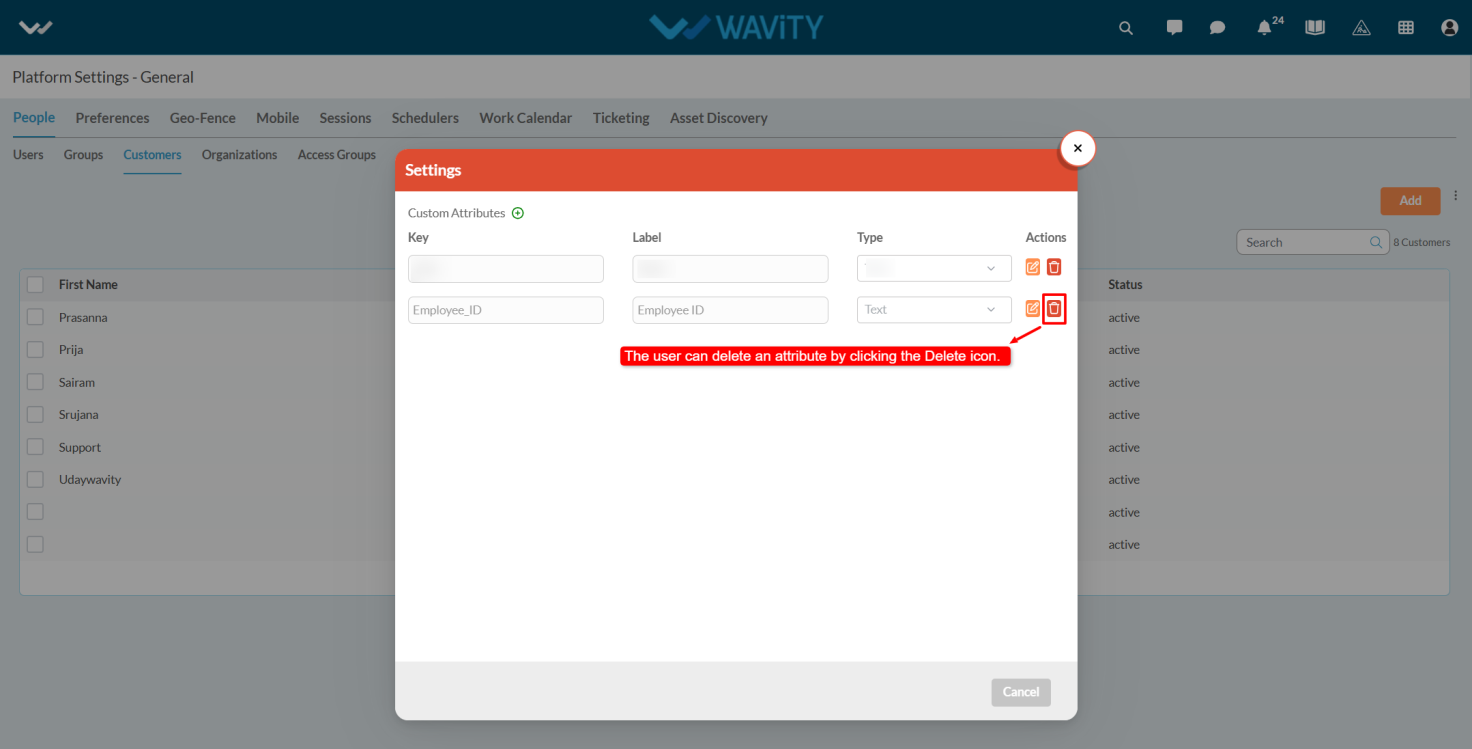The width and height of the screenshot is (1472, 749).
Task: Click the Cancel button in Settings dialog
Action: point(1021,692)
